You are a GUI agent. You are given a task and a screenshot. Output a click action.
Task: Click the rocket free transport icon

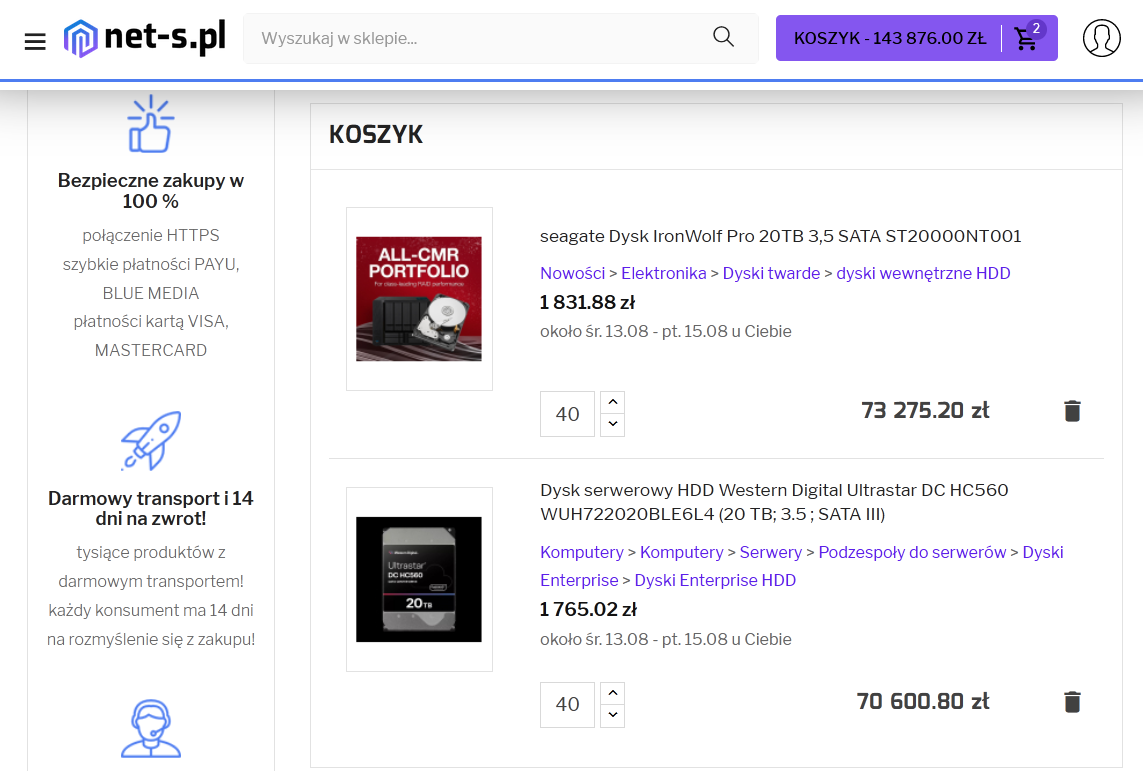click(151, 441)
